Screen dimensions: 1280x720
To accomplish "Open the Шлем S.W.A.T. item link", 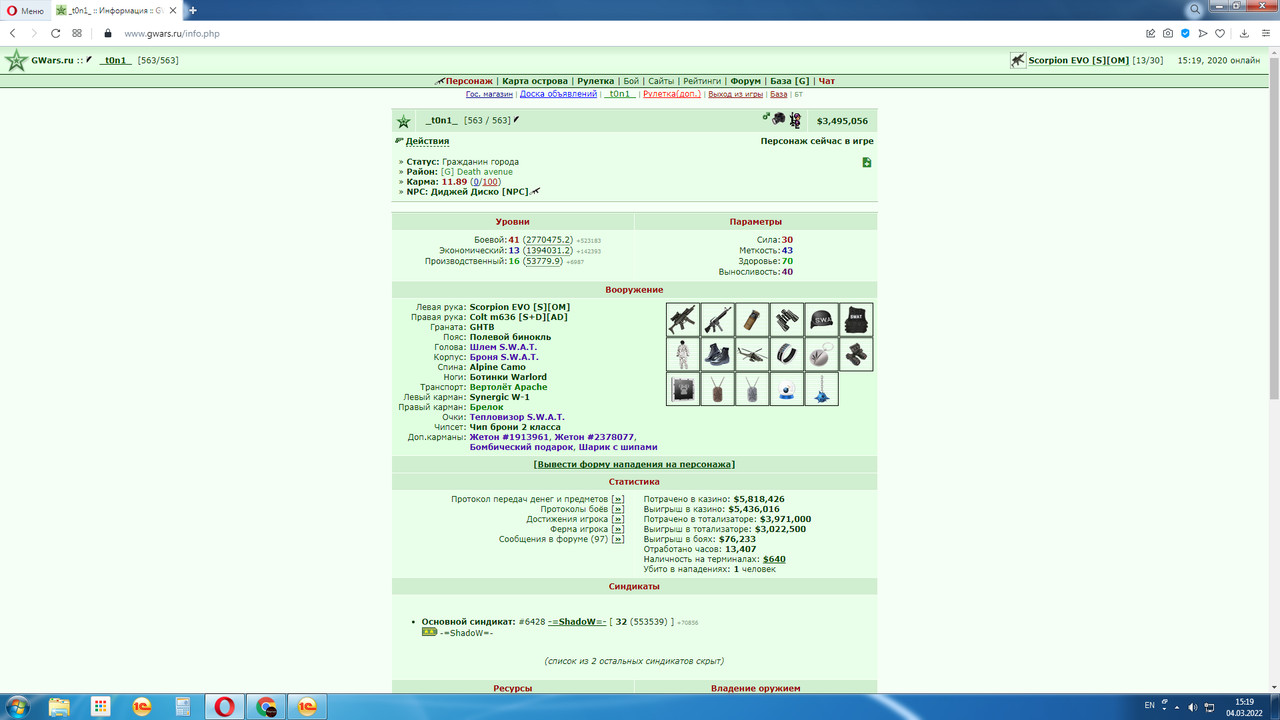I will pyautogui.click(x=503, y=347).
